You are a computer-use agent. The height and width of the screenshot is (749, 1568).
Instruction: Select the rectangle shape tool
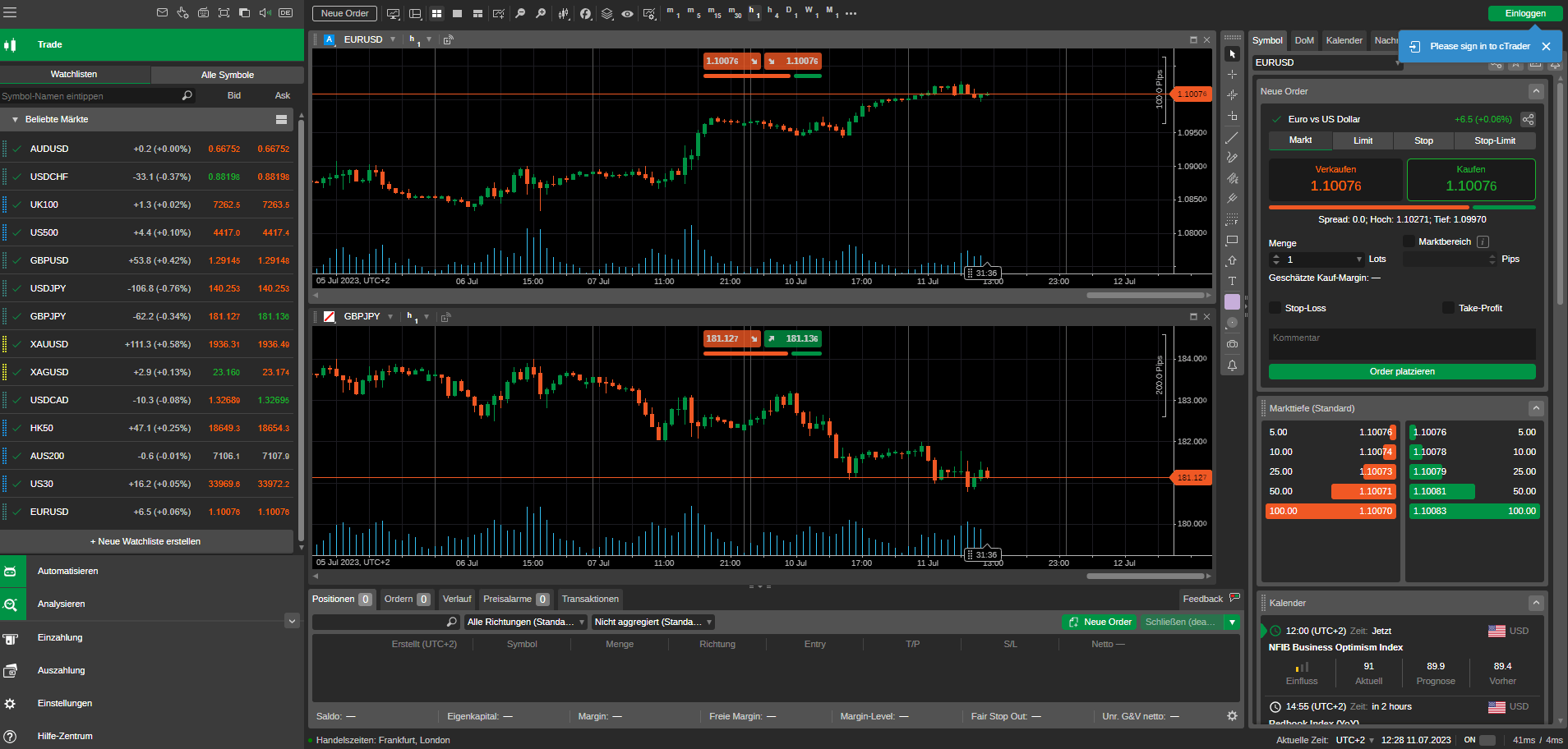(1232, 241)
